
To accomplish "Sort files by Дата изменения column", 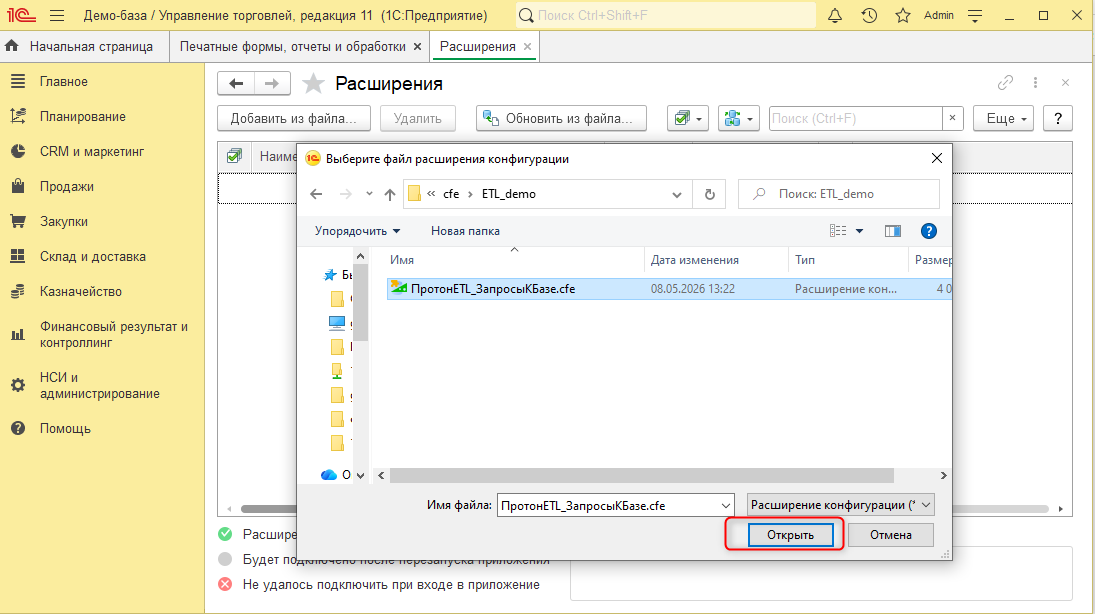I will click(x=695, y=260).
